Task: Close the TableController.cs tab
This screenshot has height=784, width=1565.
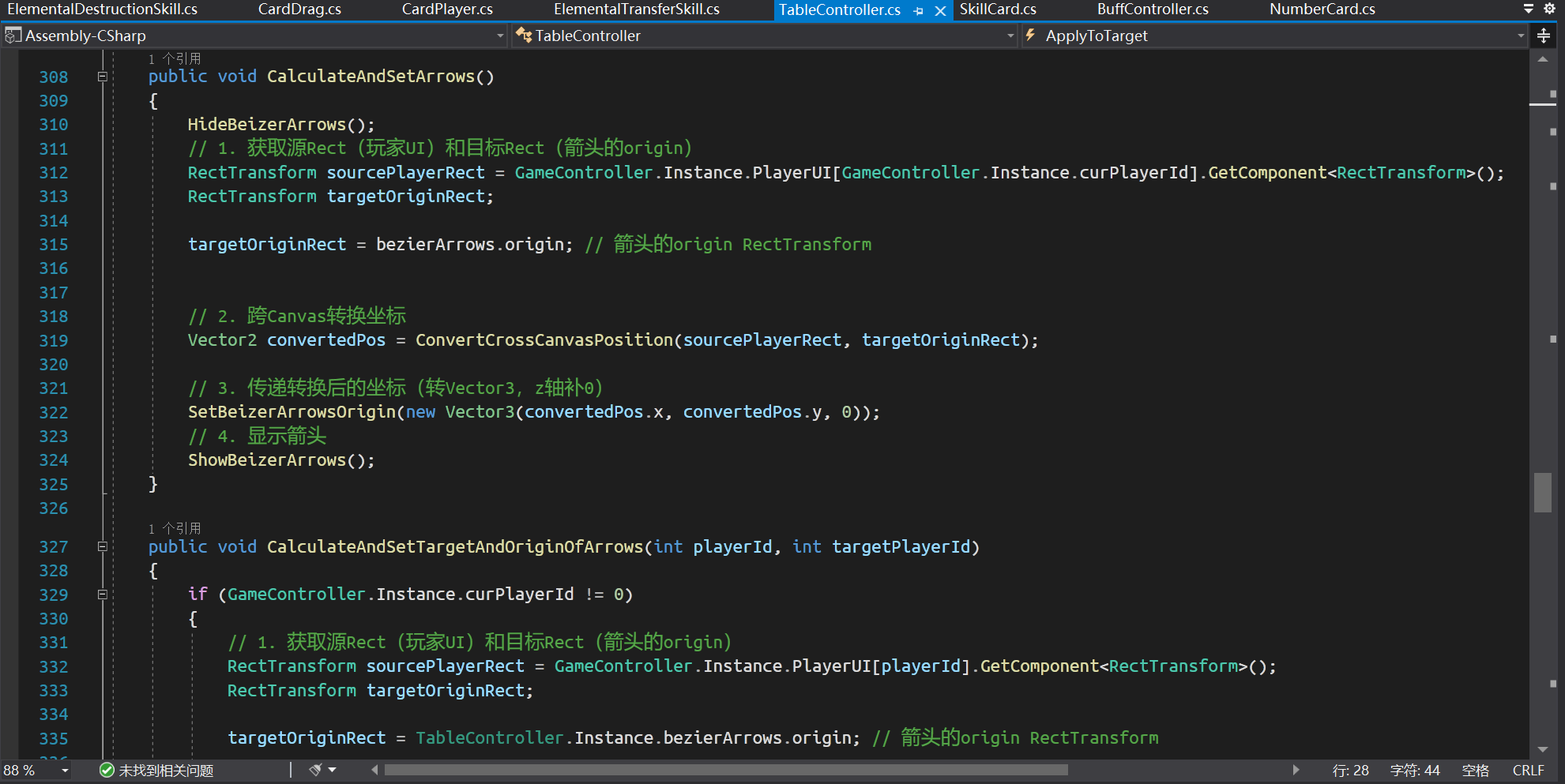Action: (x=940, y=11)
